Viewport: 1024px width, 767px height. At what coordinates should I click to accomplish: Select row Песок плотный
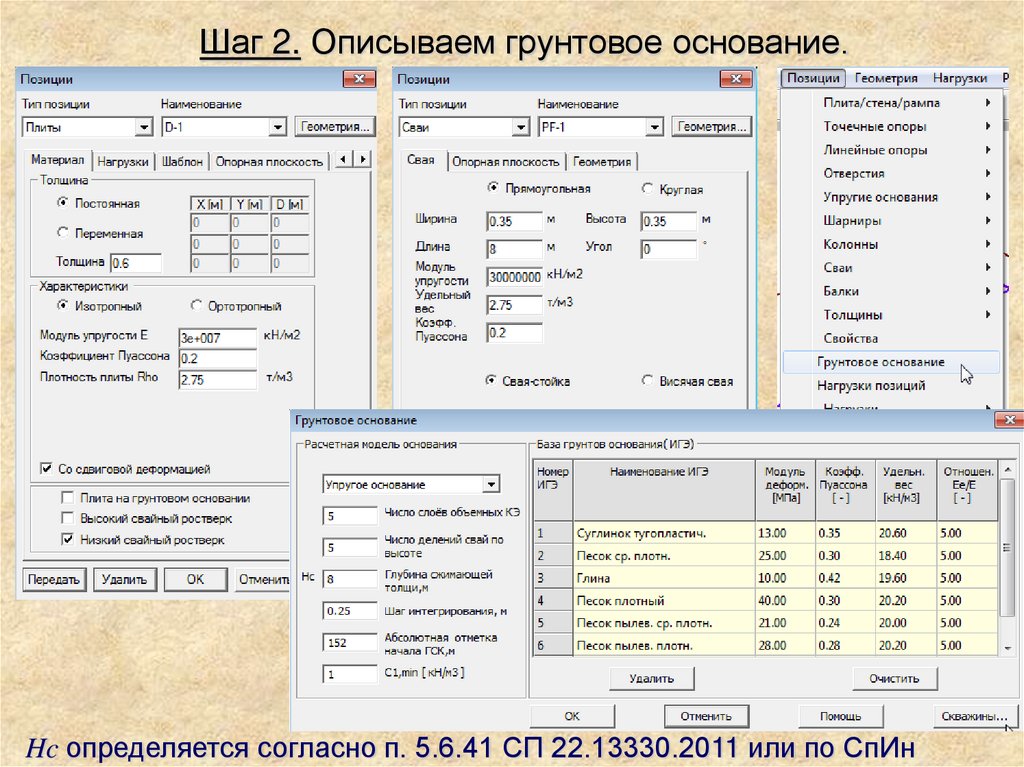(765, 600)
